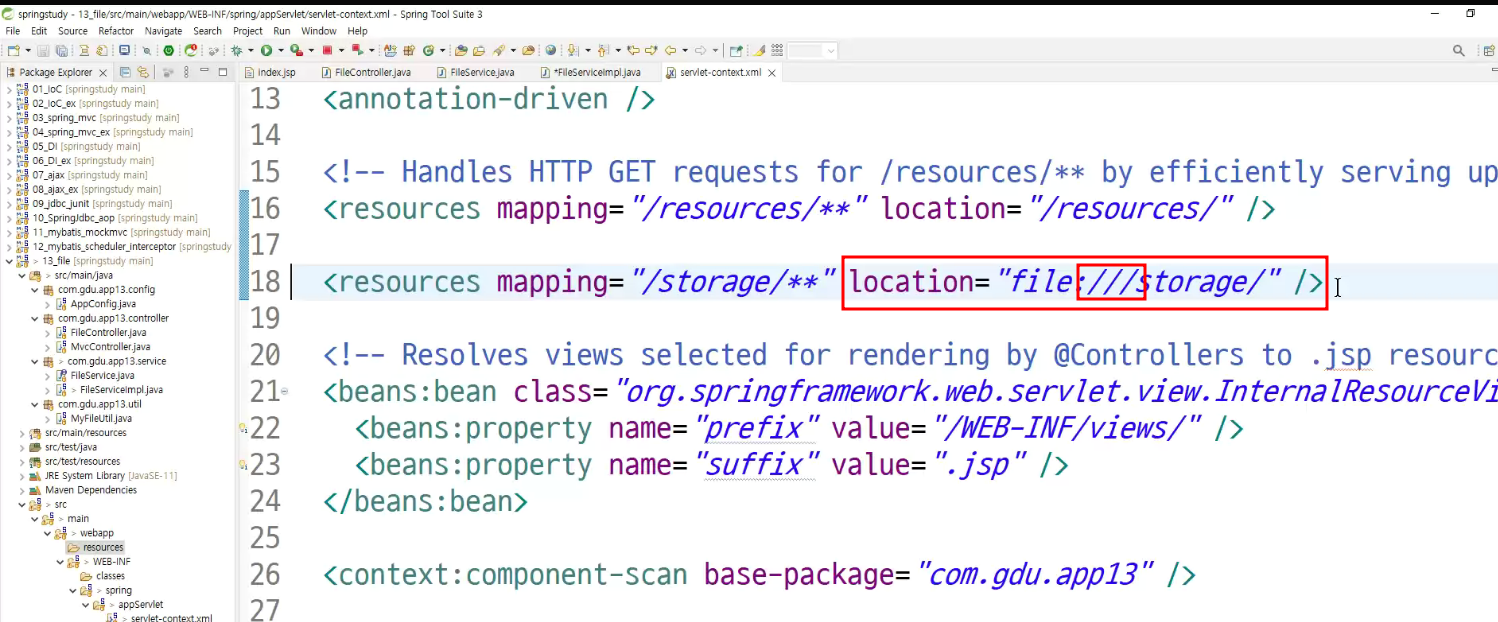The width and height of the screenshot is (1498, 622).
Task: Click the green Boot Dashboard power icon
Action: [168, 50]
